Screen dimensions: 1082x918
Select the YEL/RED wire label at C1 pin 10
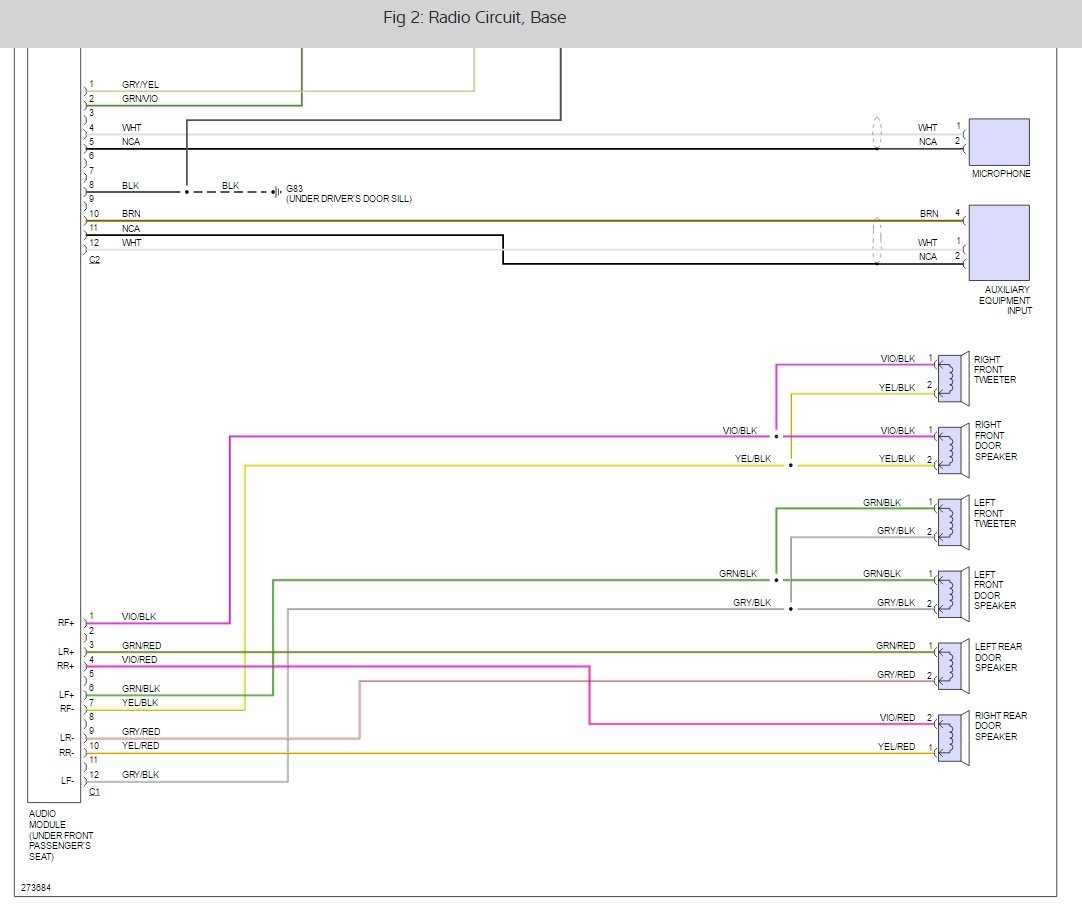pyautogui.click(x=140, y=746)
